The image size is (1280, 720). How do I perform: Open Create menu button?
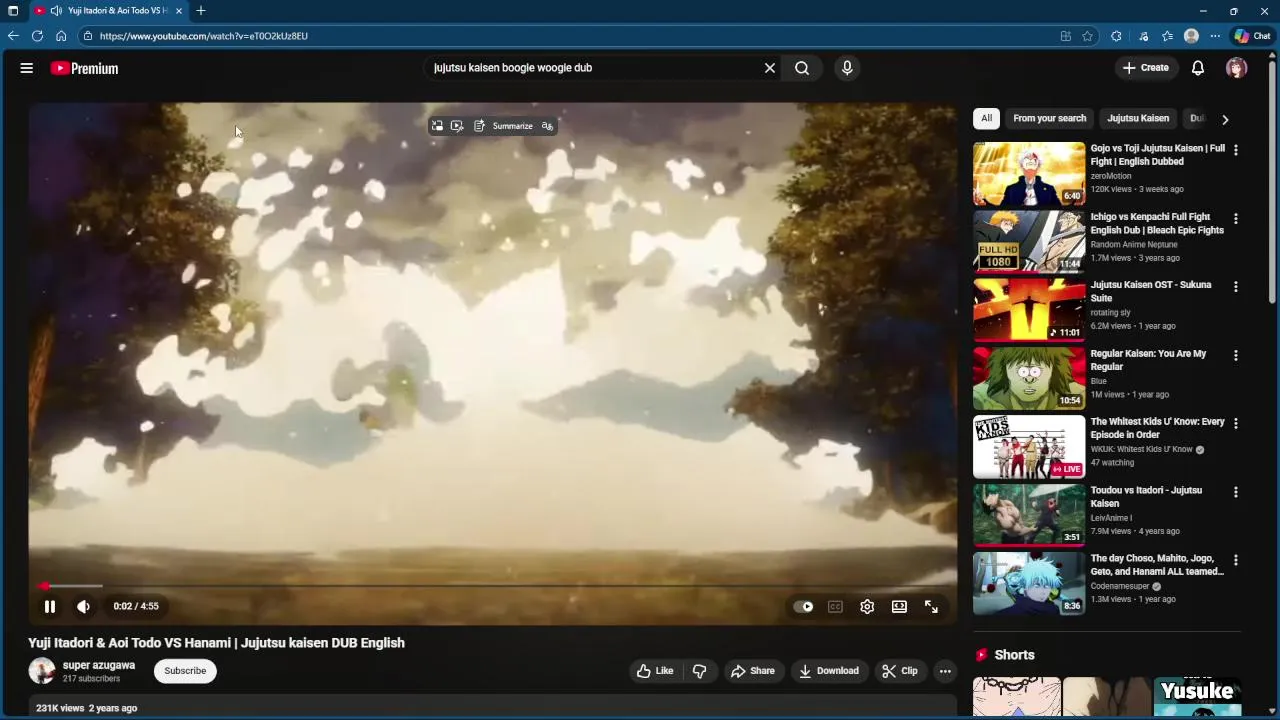pyautogui.click(x=1146, y=68)
